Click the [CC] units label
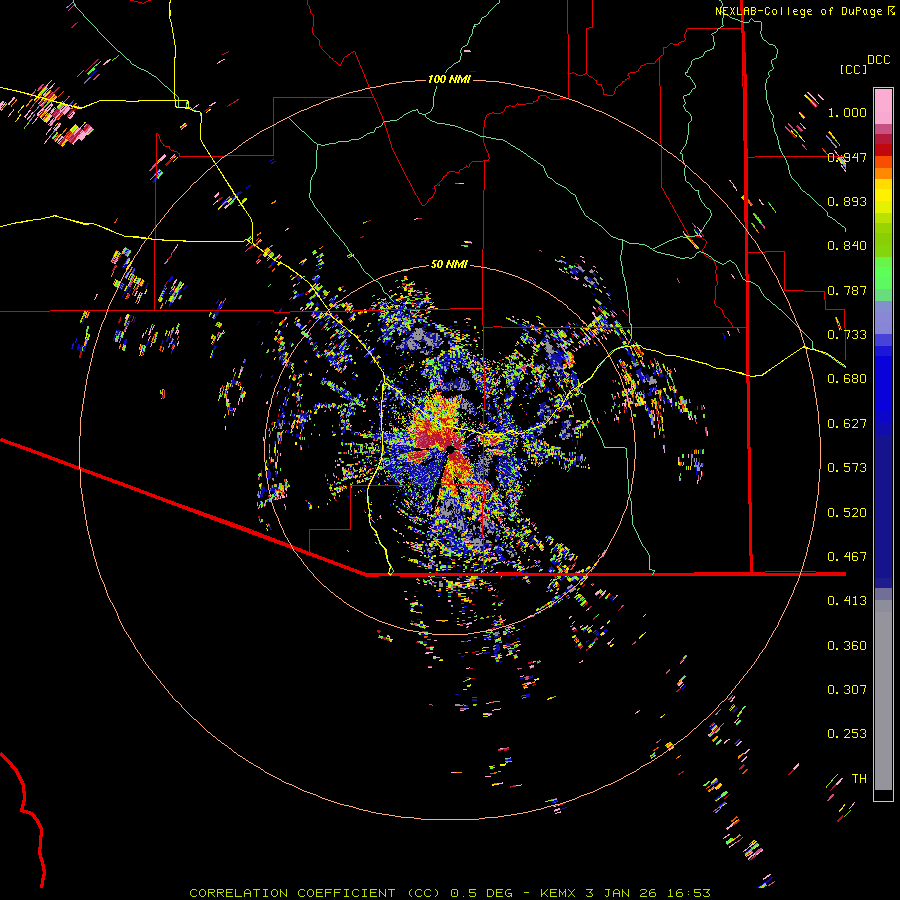900x900 pixels. [853, 69]
